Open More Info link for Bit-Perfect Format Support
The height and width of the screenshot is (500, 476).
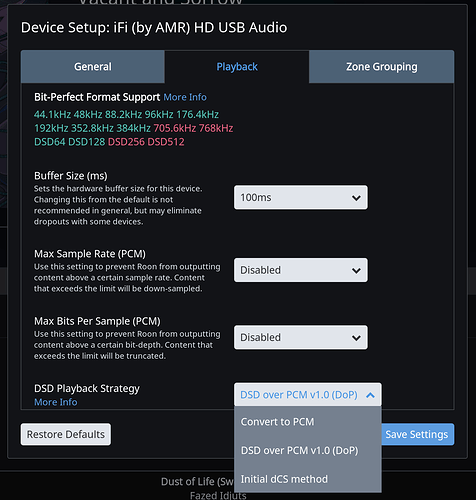point(185,97)
